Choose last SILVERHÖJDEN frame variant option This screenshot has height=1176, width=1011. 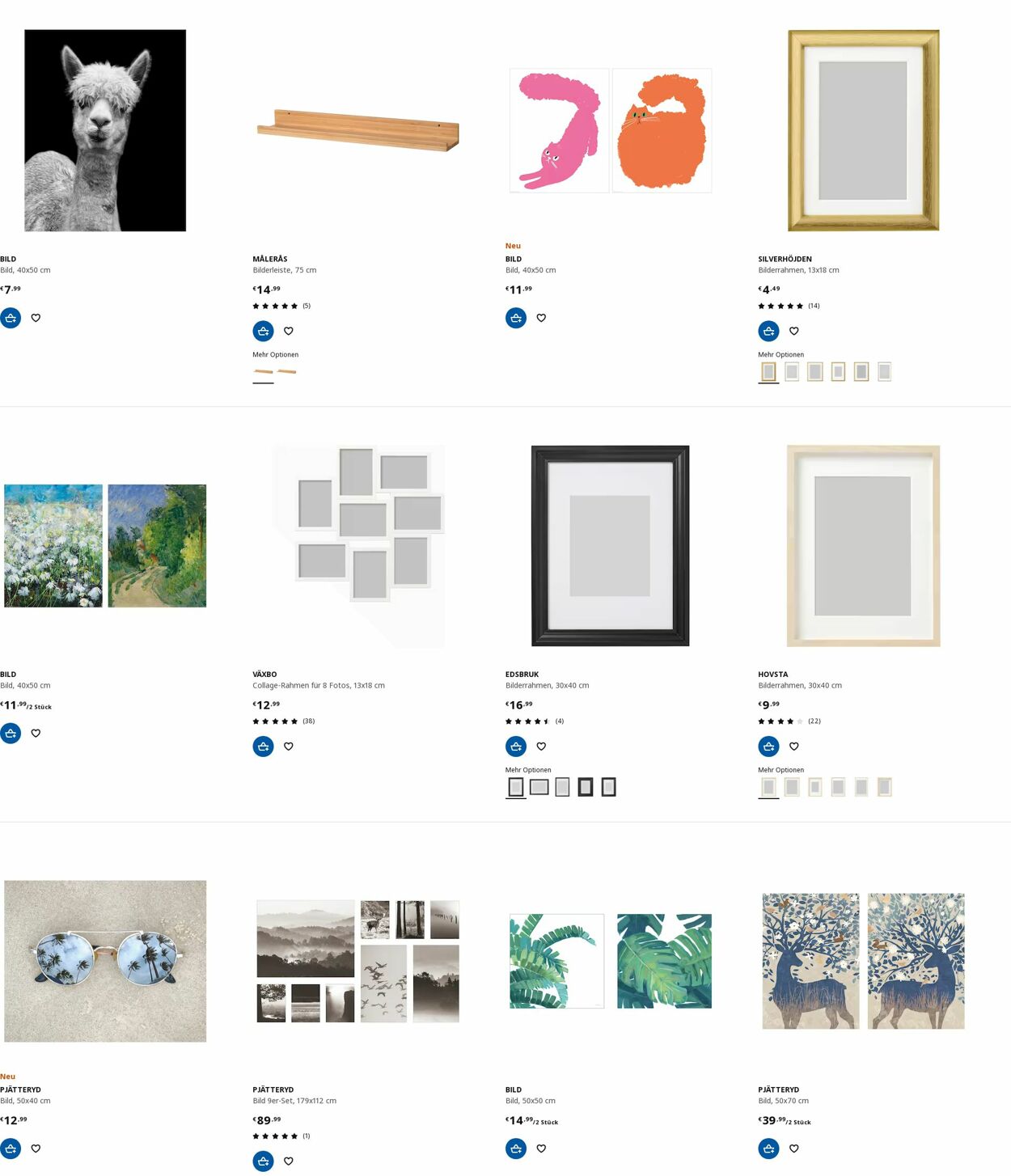(885, 372)
